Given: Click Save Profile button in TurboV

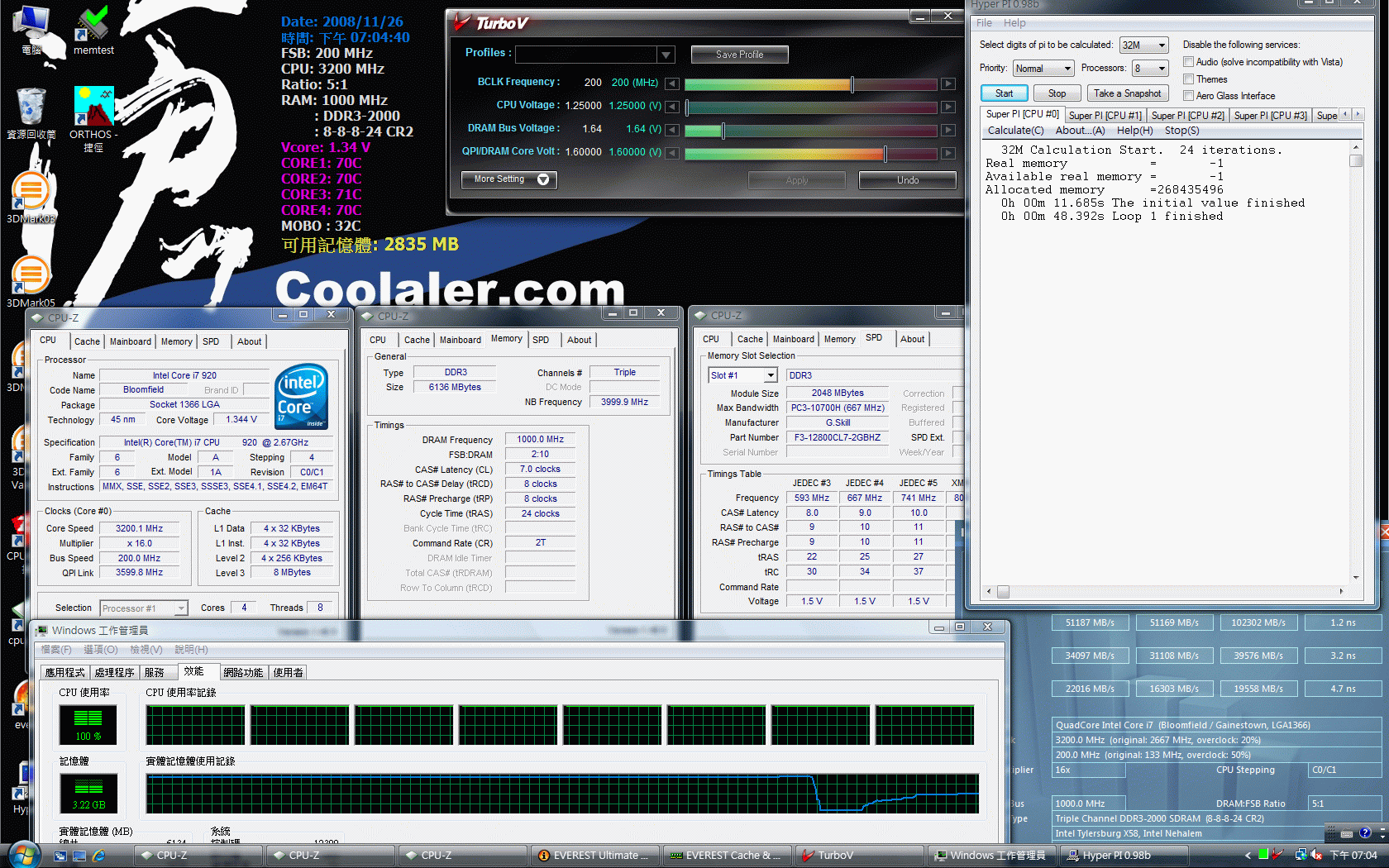Looking at the screenshot, I should click(739, 55).
